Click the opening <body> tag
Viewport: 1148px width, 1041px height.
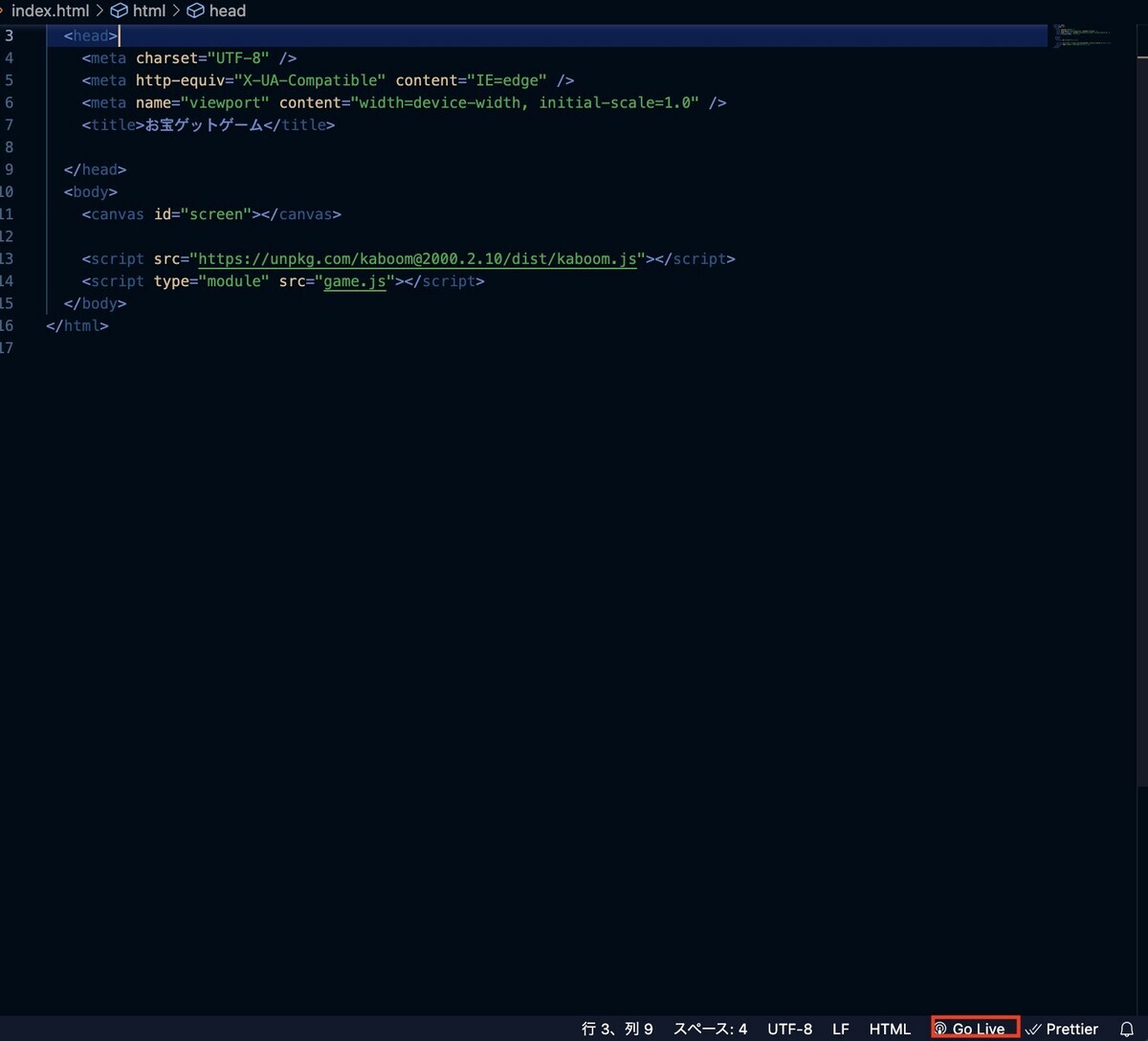point(91,191)
